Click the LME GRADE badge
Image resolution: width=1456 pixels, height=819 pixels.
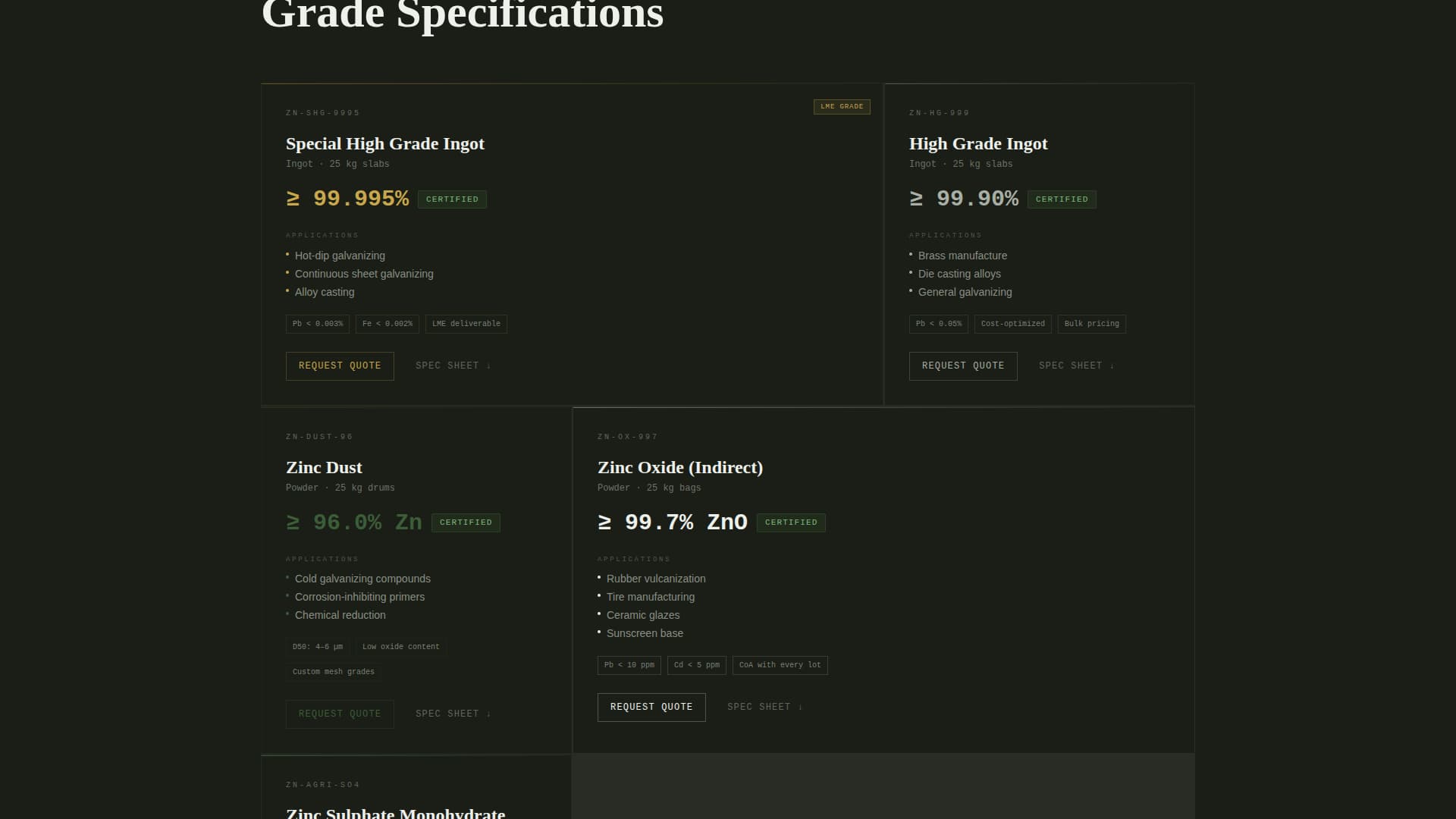pyautogui.click(x=841, y=107)
